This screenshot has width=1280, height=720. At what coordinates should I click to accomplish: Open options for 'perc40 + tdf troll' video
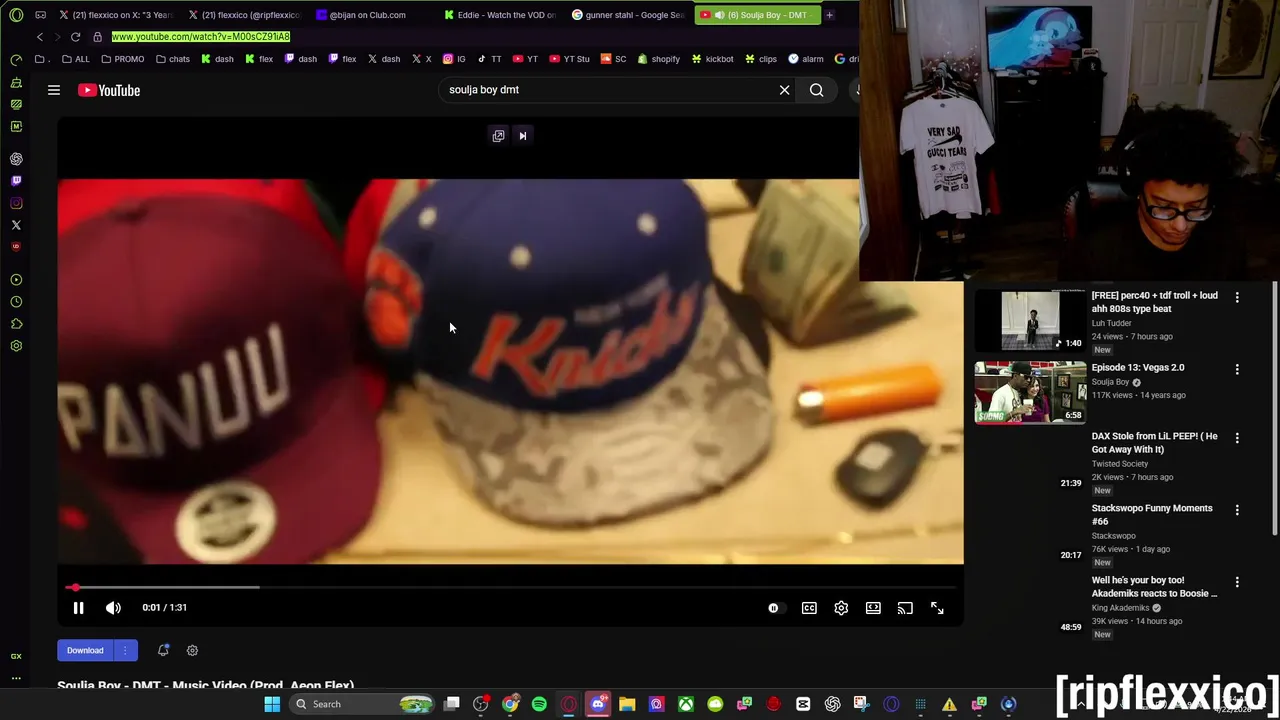pos(1237,297)
